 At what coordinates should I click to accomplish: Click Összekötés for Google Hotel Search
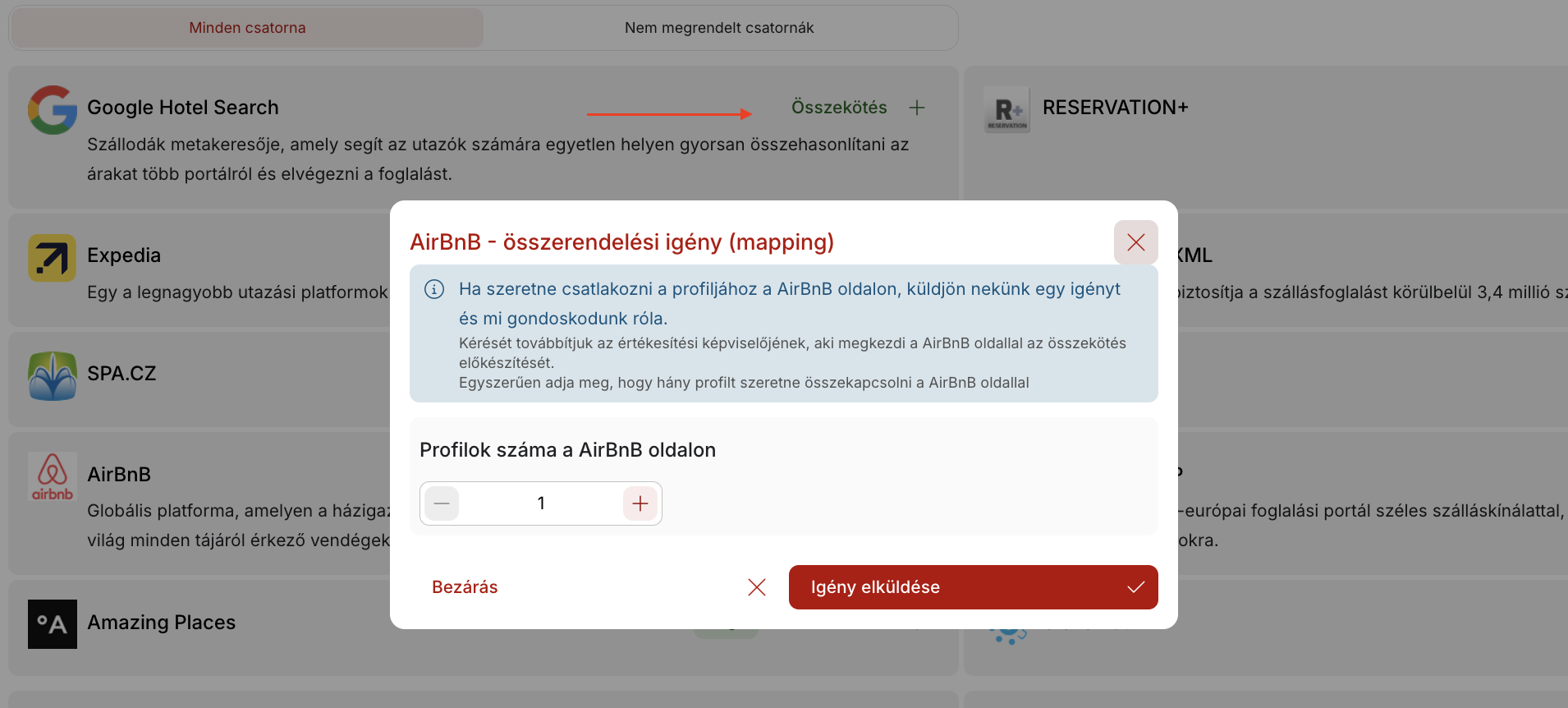click(x=839, y=108)
